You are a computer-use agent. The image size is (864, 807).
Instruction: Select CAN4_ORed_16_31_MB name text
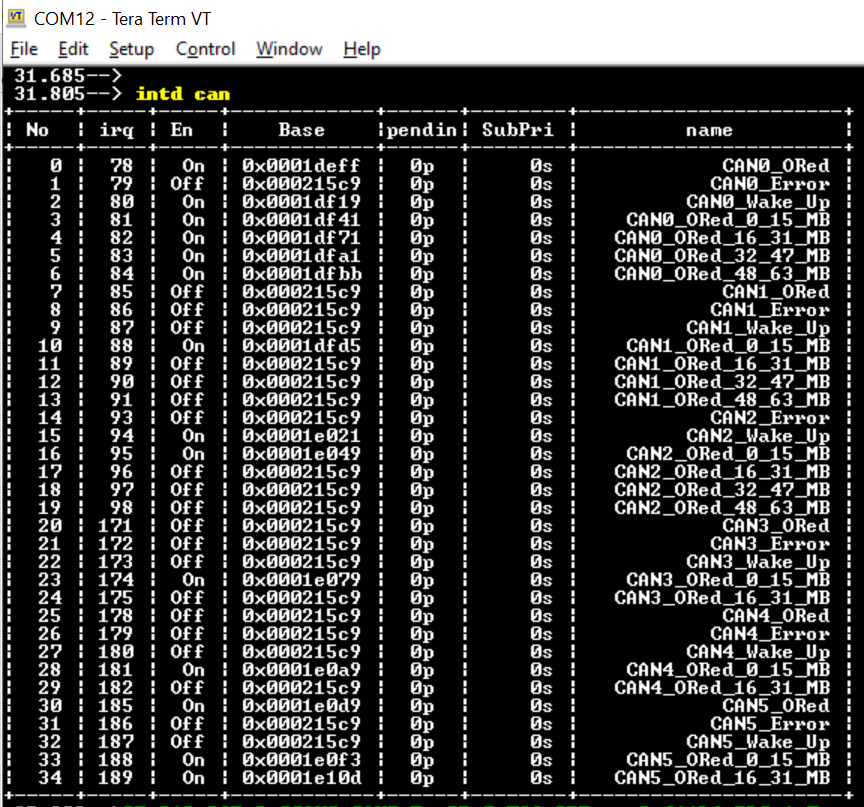[x=722, y=687]
